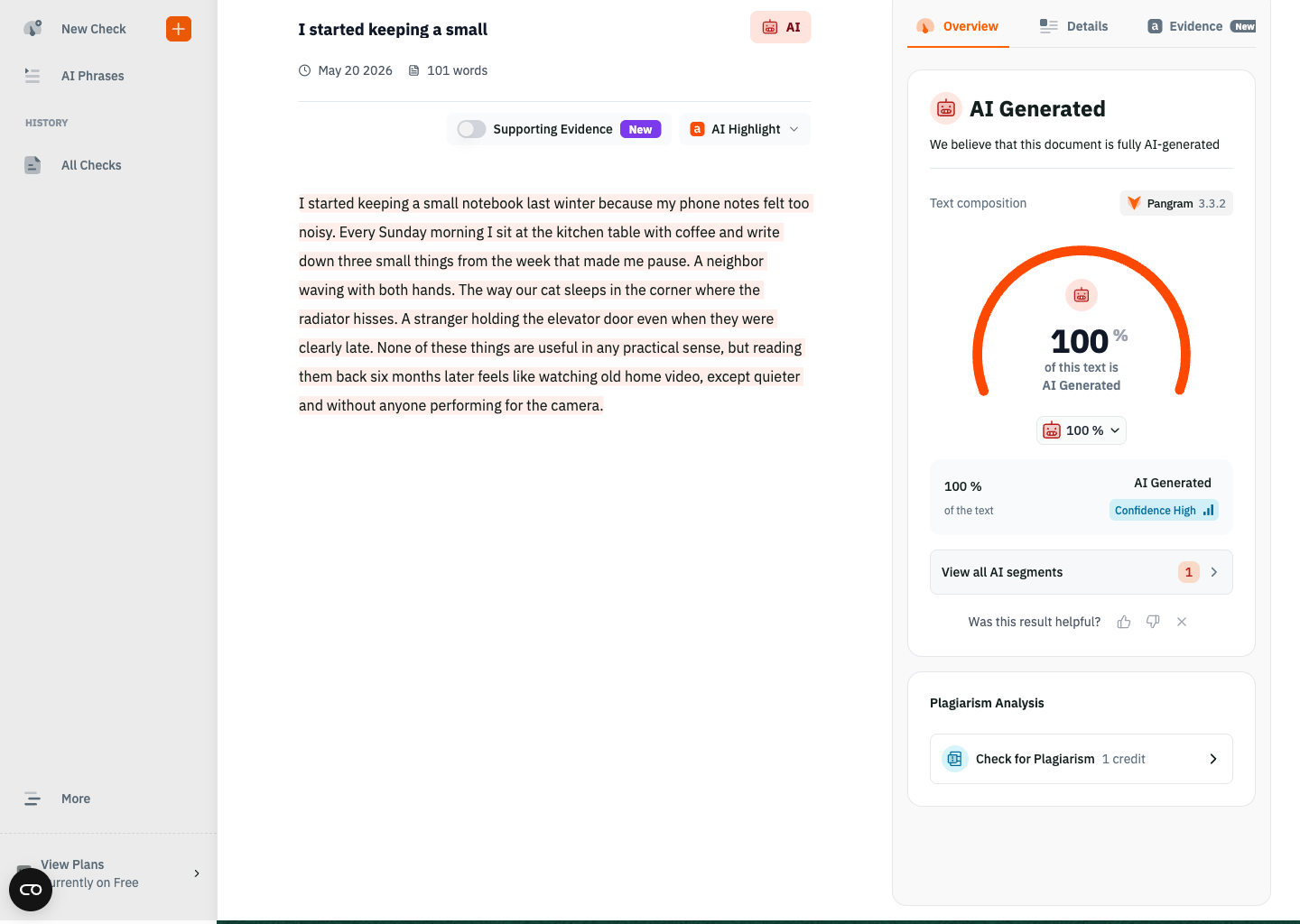Click the clock icon by date
Viewport: 1300px width, 924px height.
point(305,70)
